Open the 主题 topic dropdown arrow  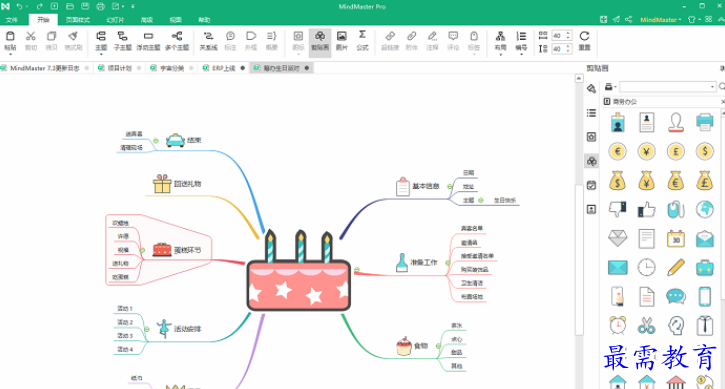pos(101,54)
